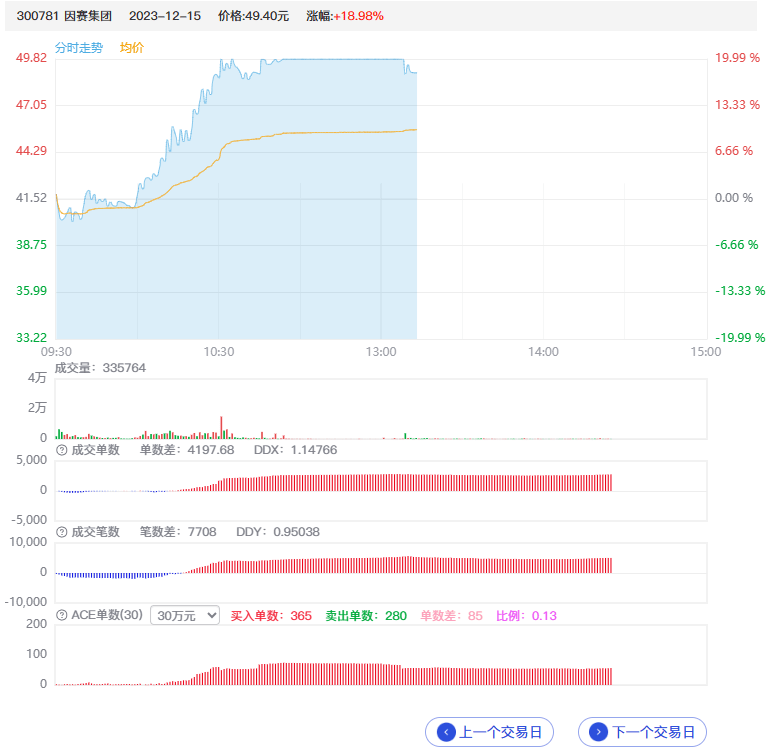Screen dimensions: 766x755
Task: Open the help icon next to ACE单数(30)
Action: [62, 615]
